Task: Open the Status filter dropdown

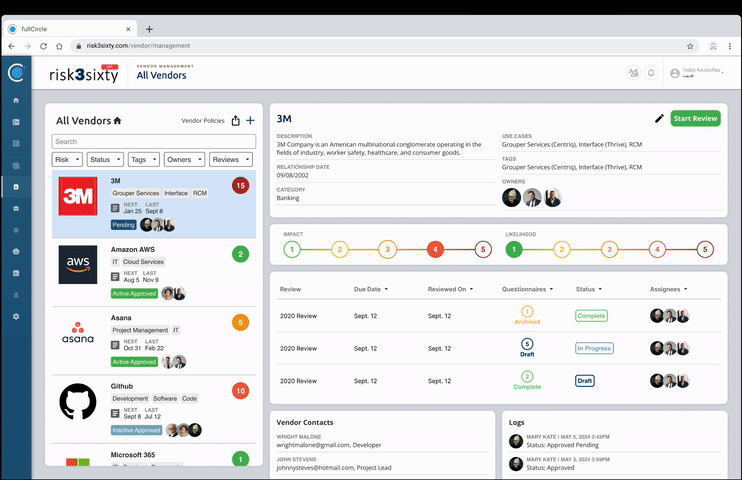Action: coord(105,160)
